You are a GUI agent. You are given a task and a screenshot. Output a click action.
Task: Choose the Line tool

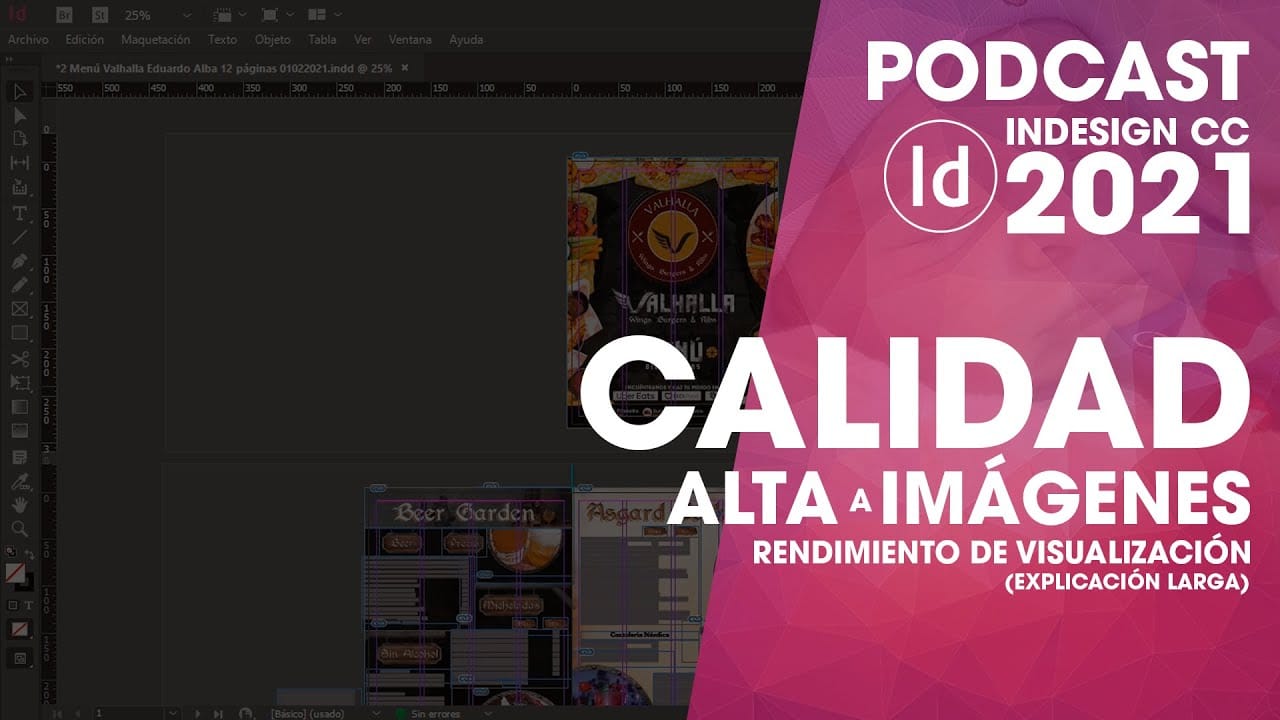click(x=19, y=237)
